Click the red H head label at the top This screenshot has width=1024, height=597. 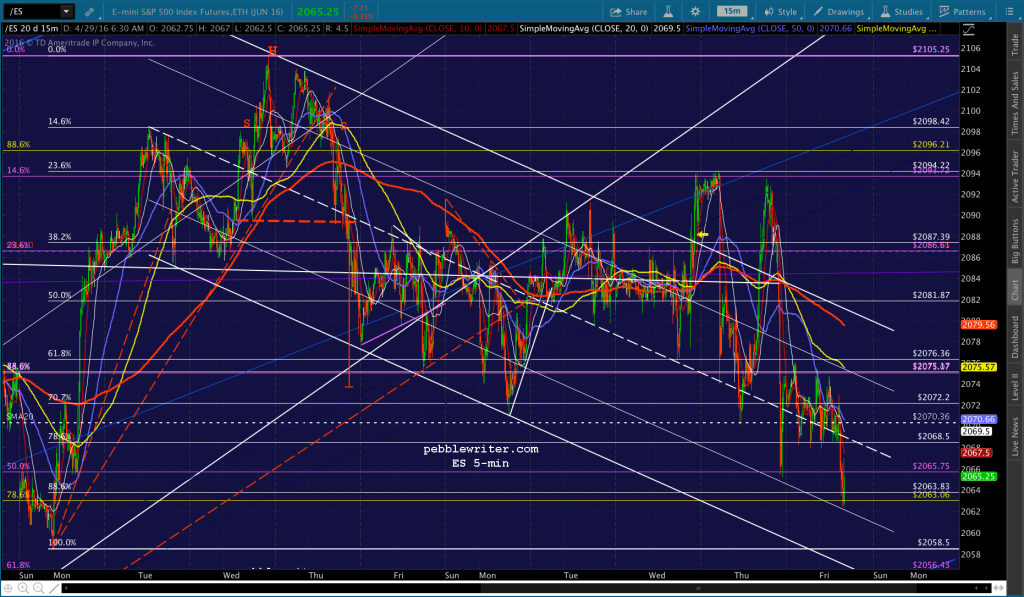coord(272,51)
